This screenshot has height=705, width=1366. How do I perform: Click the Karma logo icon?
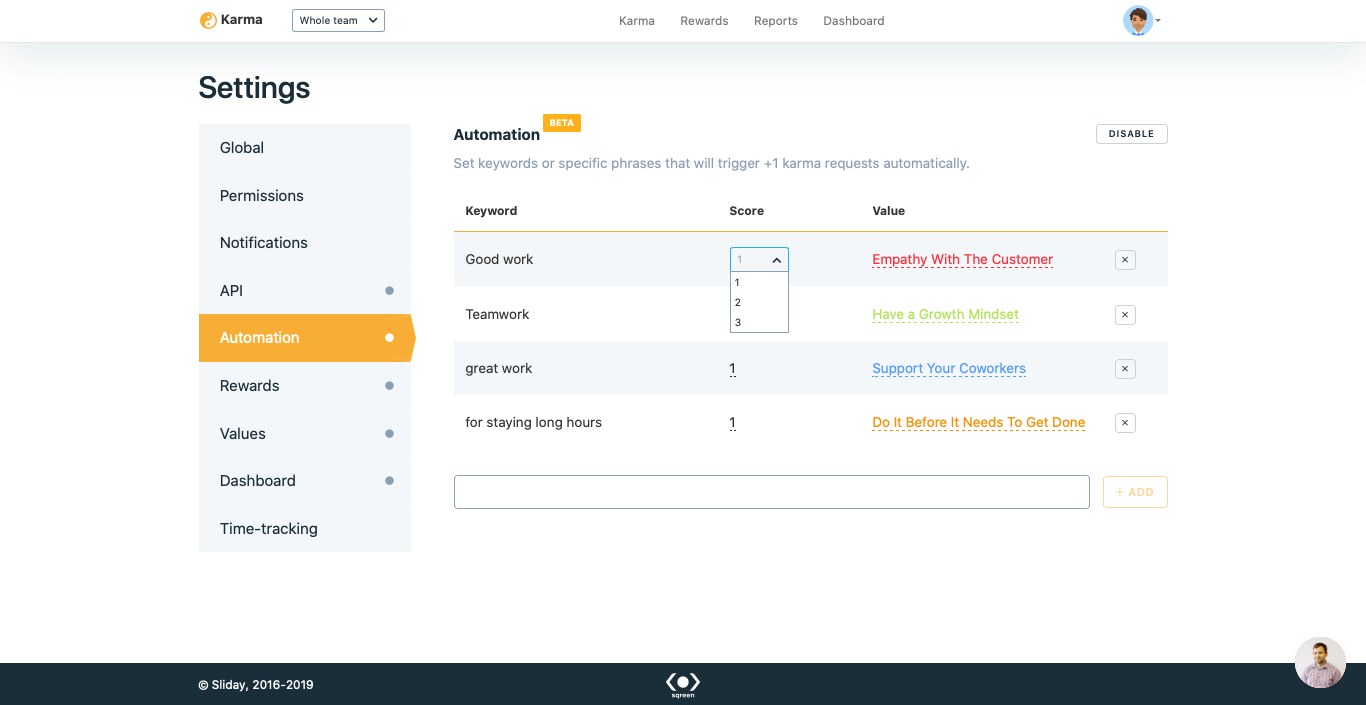pyautogui.click(x=208, y=20)
